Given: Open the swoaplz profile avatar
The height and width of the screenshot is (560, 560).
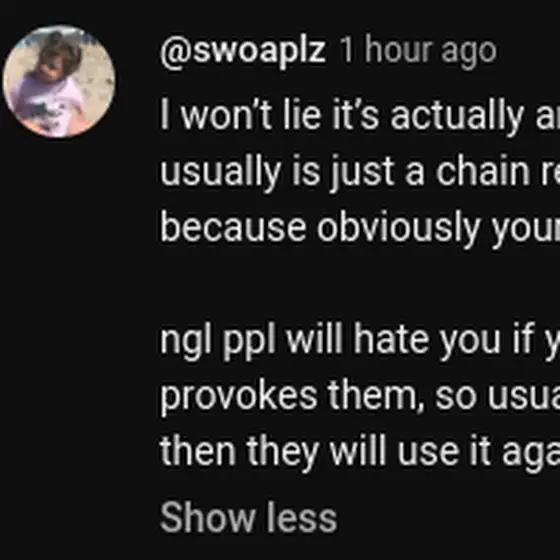Looking at the screenshot, I should pos(59,81).
